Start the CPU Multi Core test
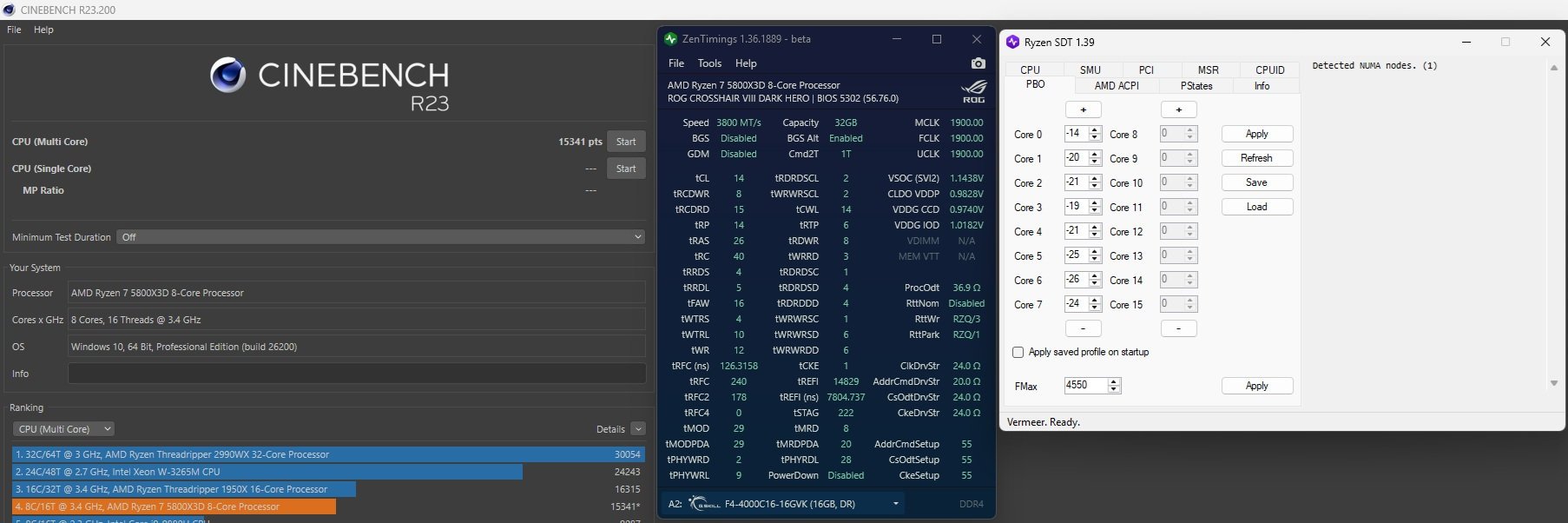Image resolution: width=1568 pixels, height=523 pixels. (x=626, y=142)
